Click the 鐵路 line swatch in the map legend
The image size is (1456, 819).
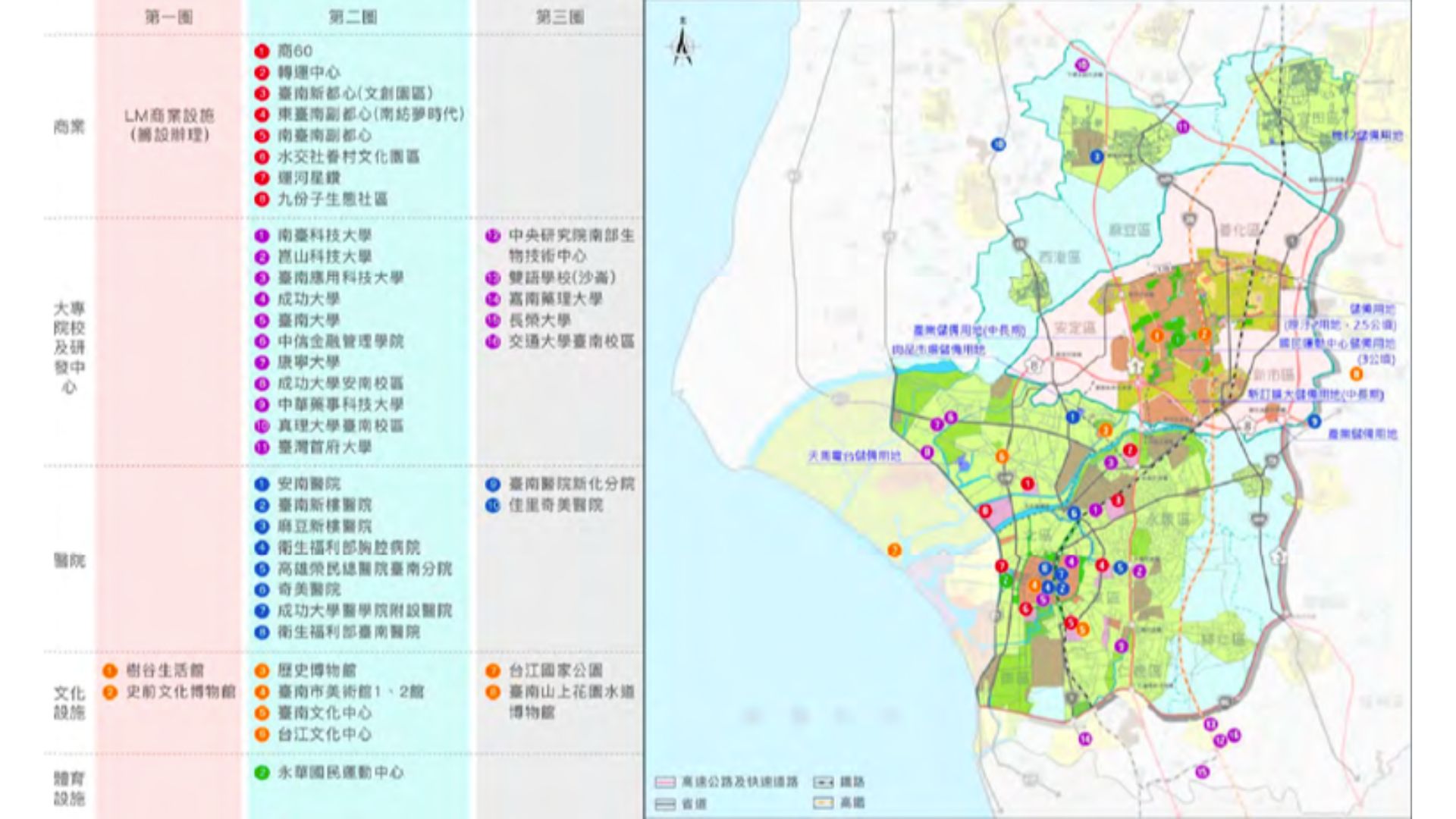click(x=824, y=782)
